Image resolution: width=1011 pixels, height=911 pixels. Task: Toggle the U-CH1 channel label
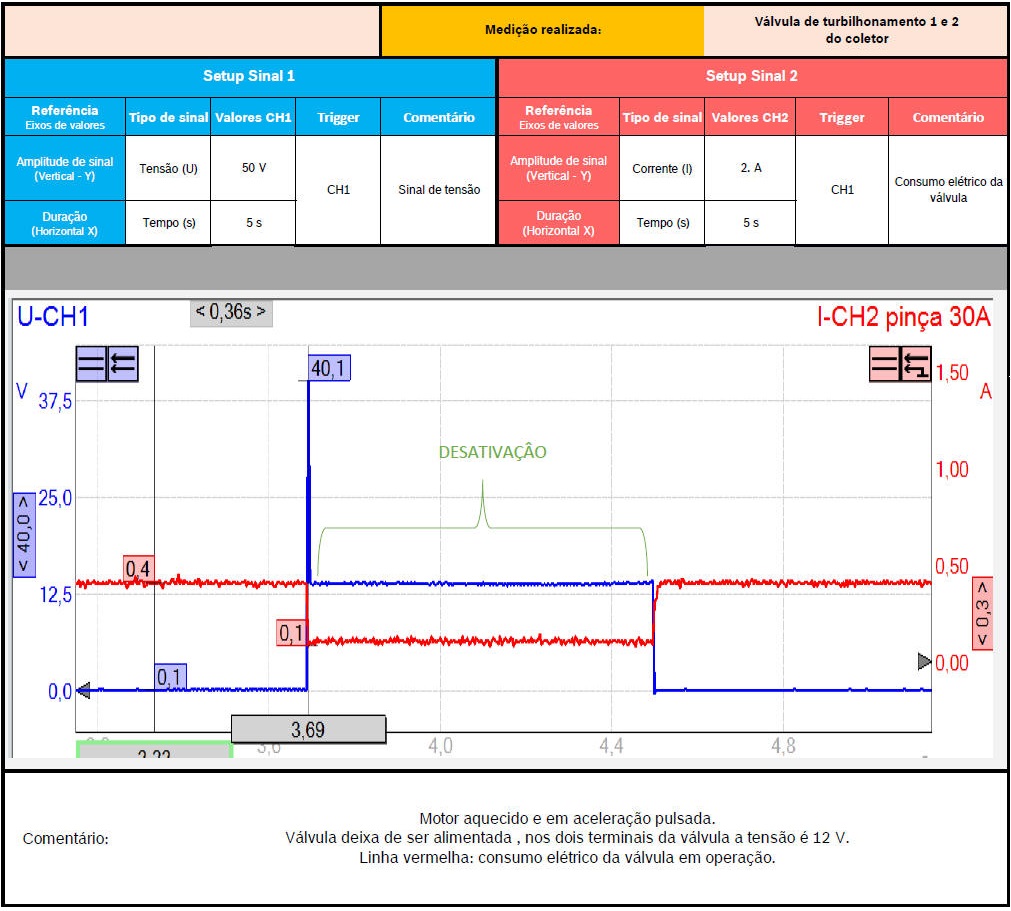point(53,317)
